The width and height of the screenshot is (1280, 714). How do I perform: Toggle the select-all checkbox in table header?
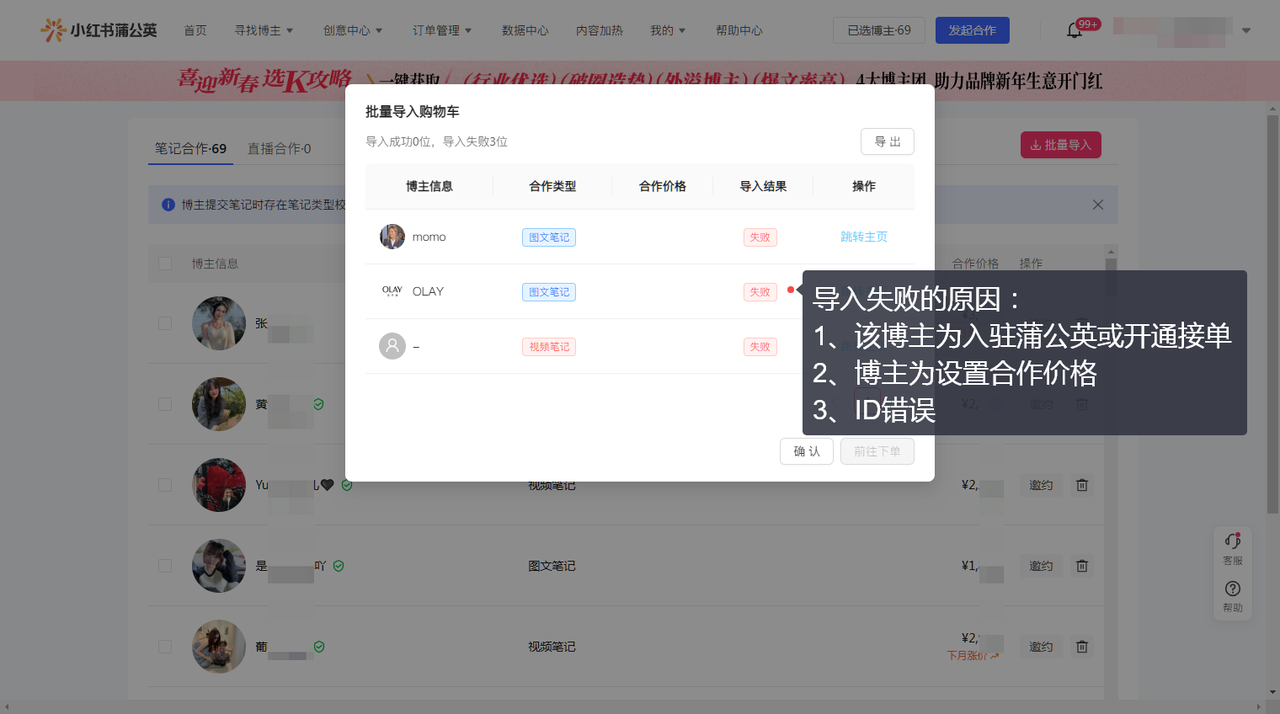click(x=165, y=264)
